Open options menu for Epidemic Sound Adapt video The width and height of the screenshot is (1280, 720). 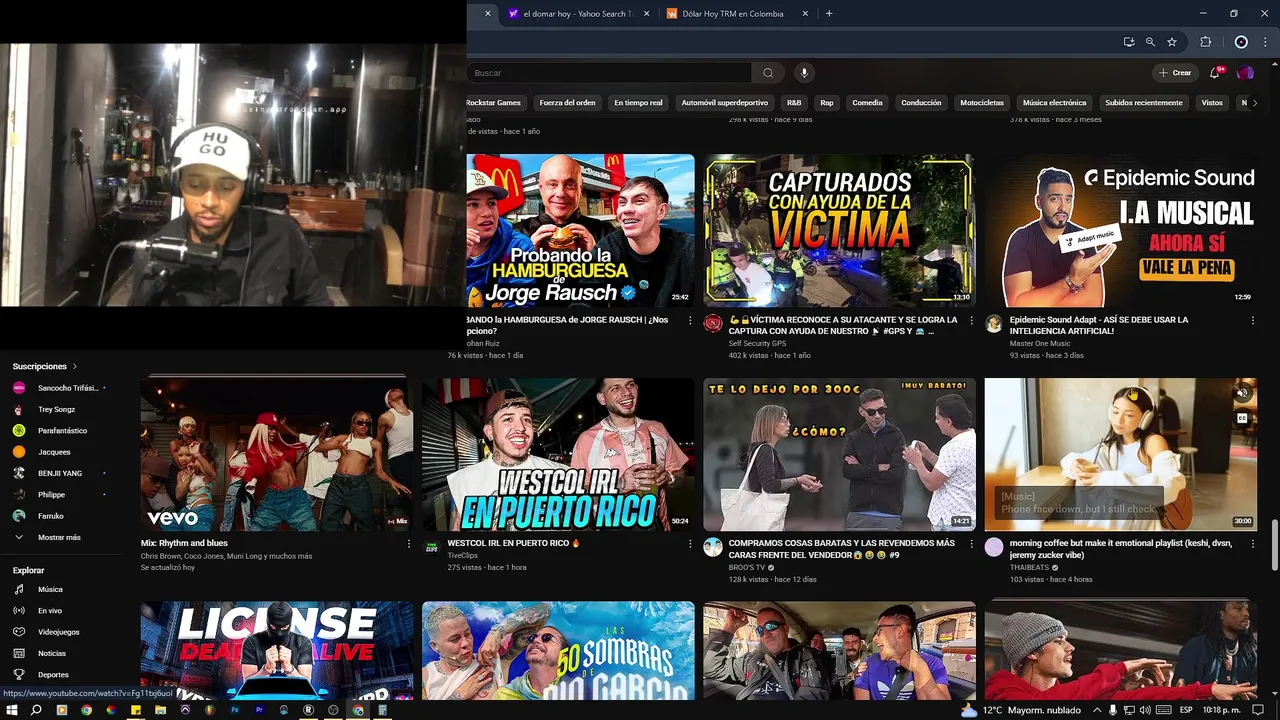(x=1252, y=321)
